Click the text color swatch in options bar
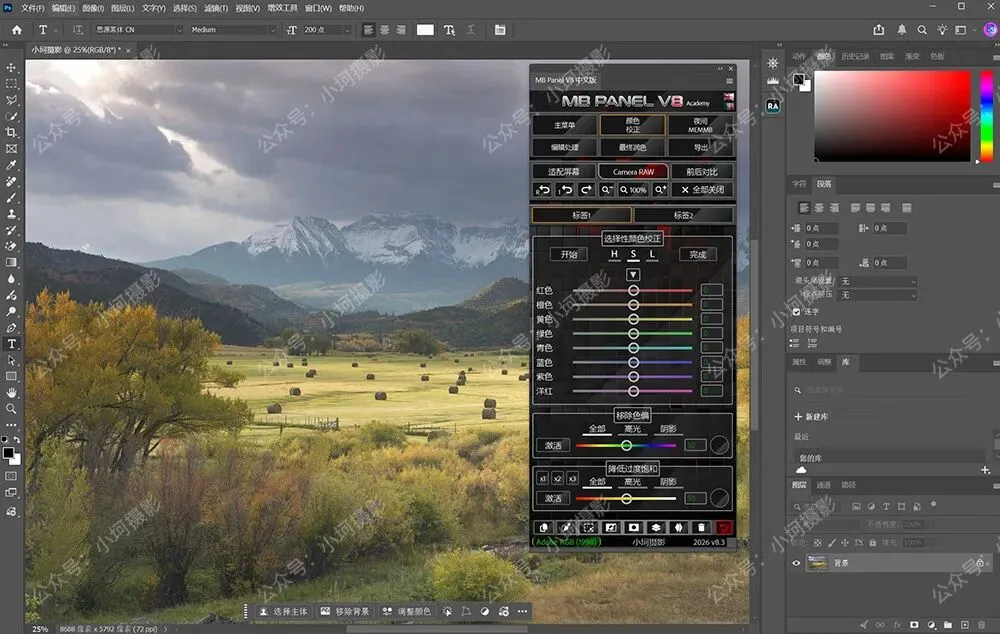The image size is (1000, 634). click(x=425, y=30)
